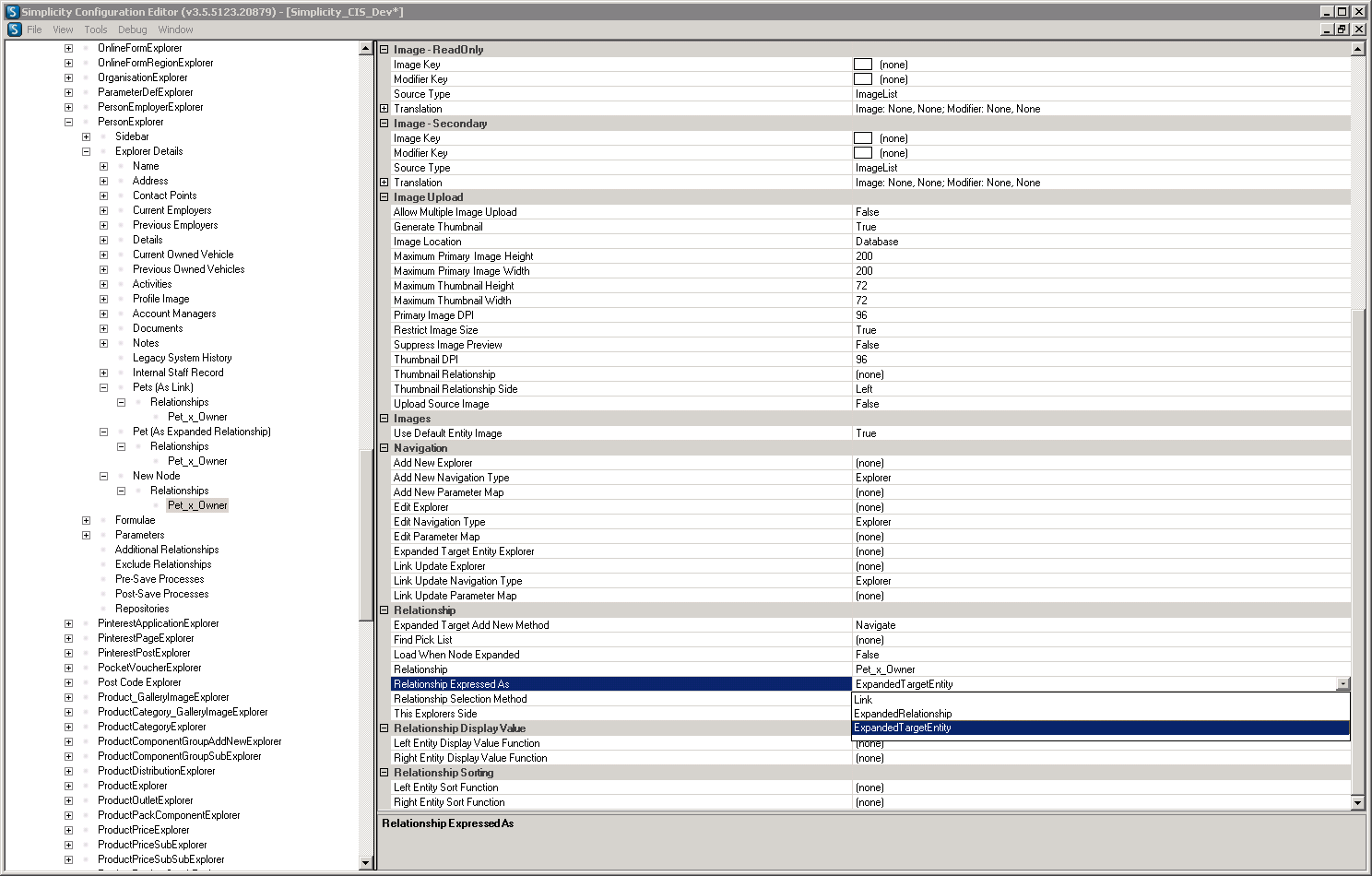Open the File menu
This screenshot has height=876, width=1372.
coord(34,30)
